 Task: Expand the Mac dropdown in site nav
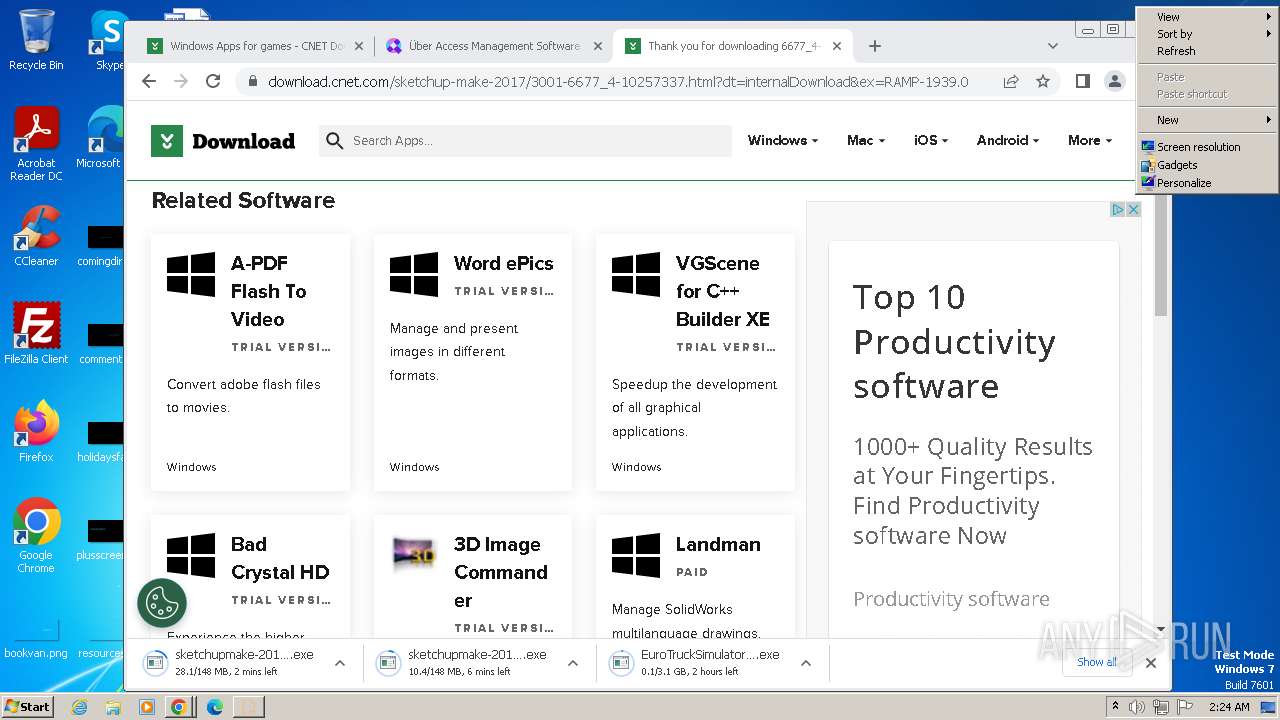pos(865,141)
